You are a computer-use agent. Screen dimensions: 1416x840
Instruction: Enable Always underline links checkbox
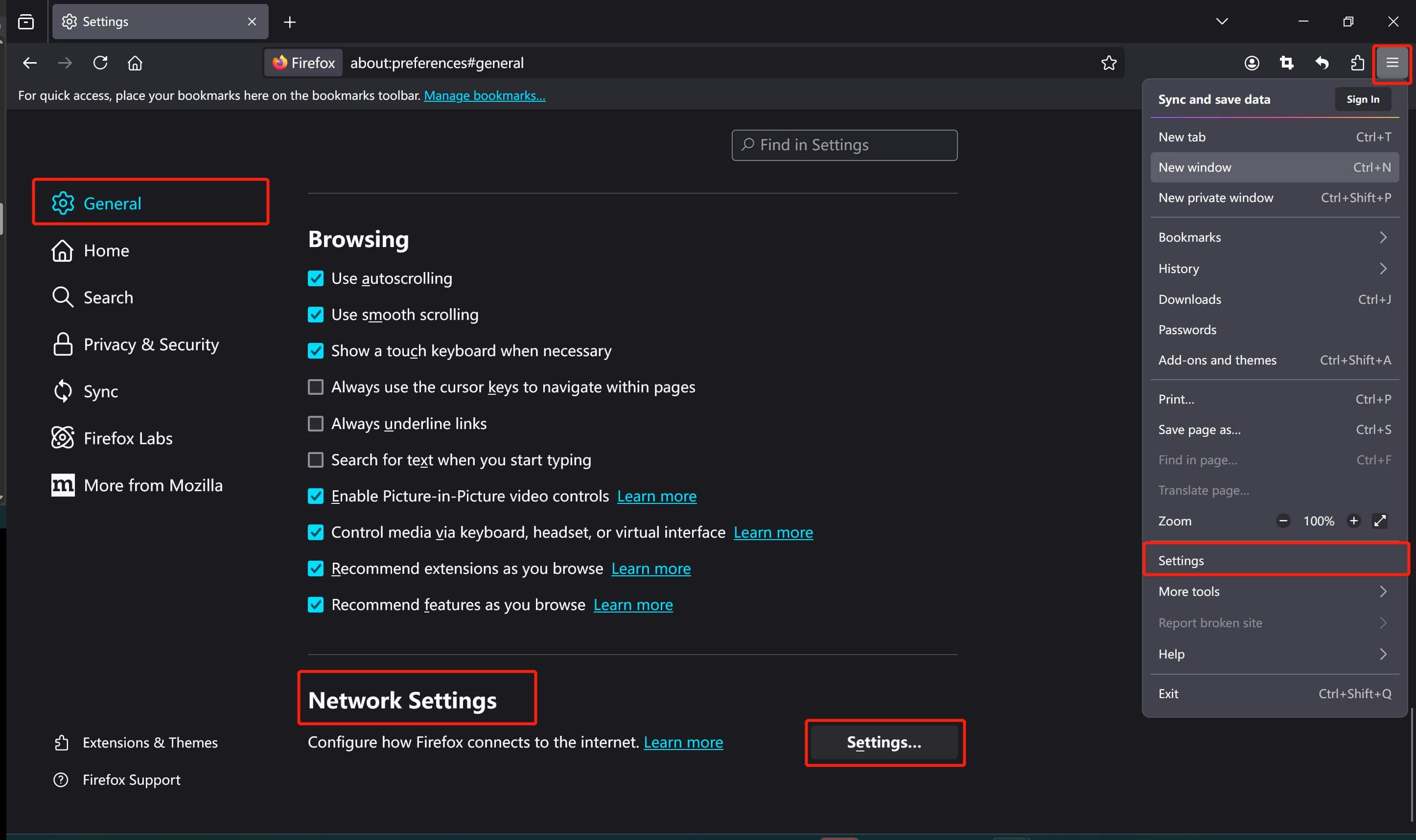point(315,423)
